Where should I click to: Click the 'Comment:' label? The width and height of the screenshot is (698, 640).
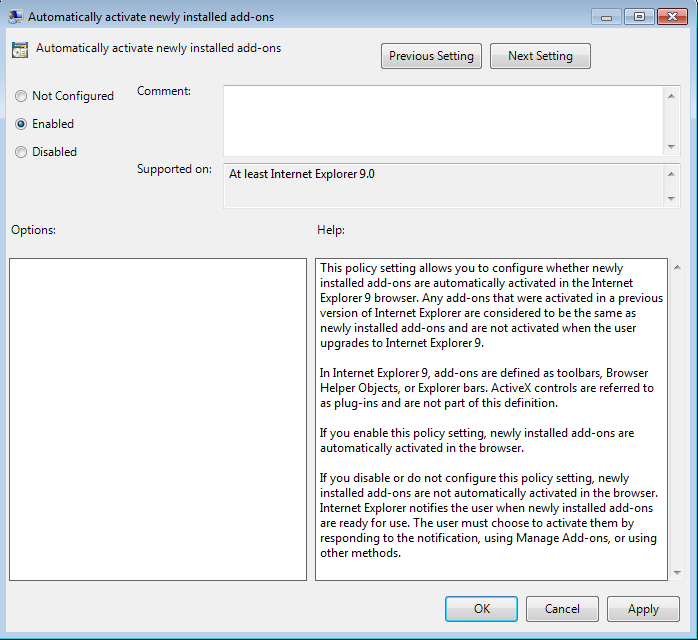[164, 91]
